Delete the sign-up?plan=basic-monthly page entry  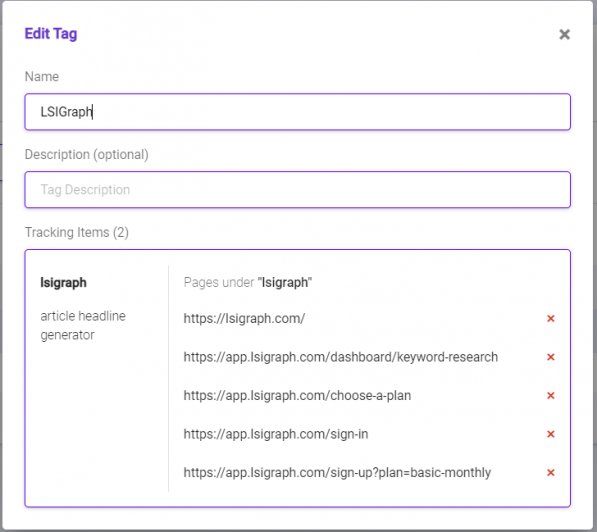pos(551,473)
